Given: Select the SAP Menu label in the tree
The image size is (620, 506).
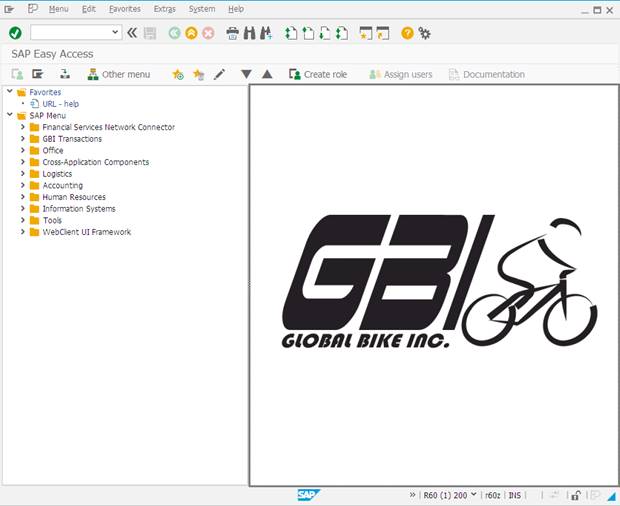Looking at the screenshot, I should coord(47,115).
